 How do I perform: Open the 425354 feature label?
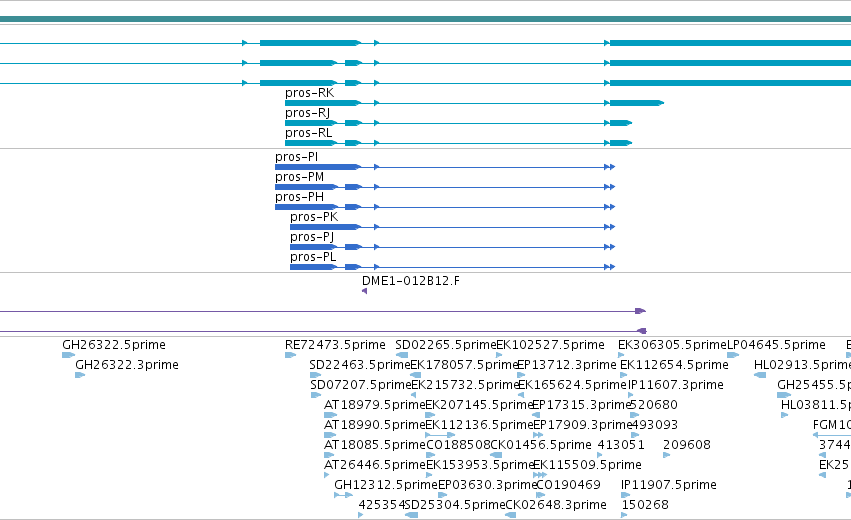pos(382,506)
